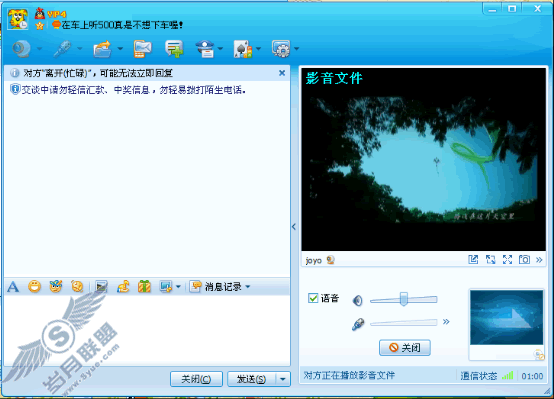This screenshot has height=399, width=554.
Task: Open the send file folder icon
Action: (102, 49)
